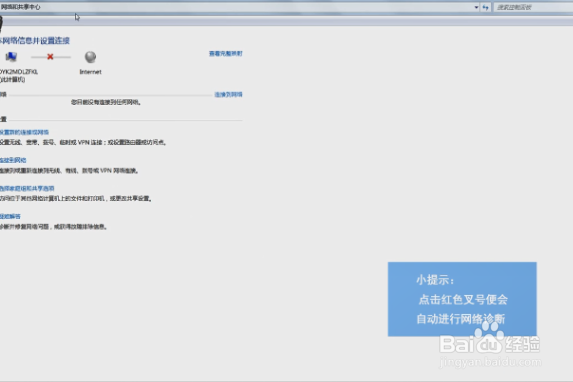Open 选择家庭组和共享选项 link
573x382 pixels.
[27, 189]
